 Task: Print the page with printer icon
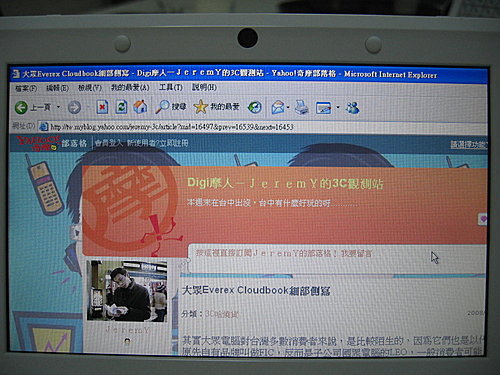(302, 107)
